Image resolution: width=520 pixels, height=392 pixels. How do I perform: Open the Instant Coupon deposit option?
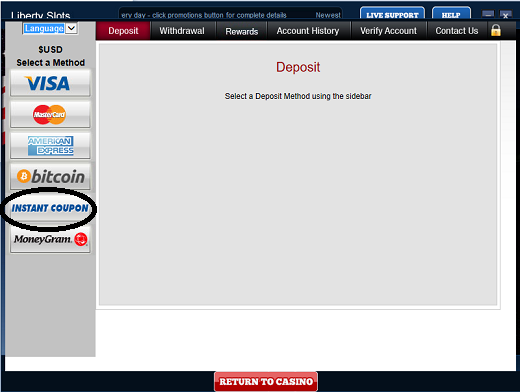pyautogui.click(x=50, y=208)
